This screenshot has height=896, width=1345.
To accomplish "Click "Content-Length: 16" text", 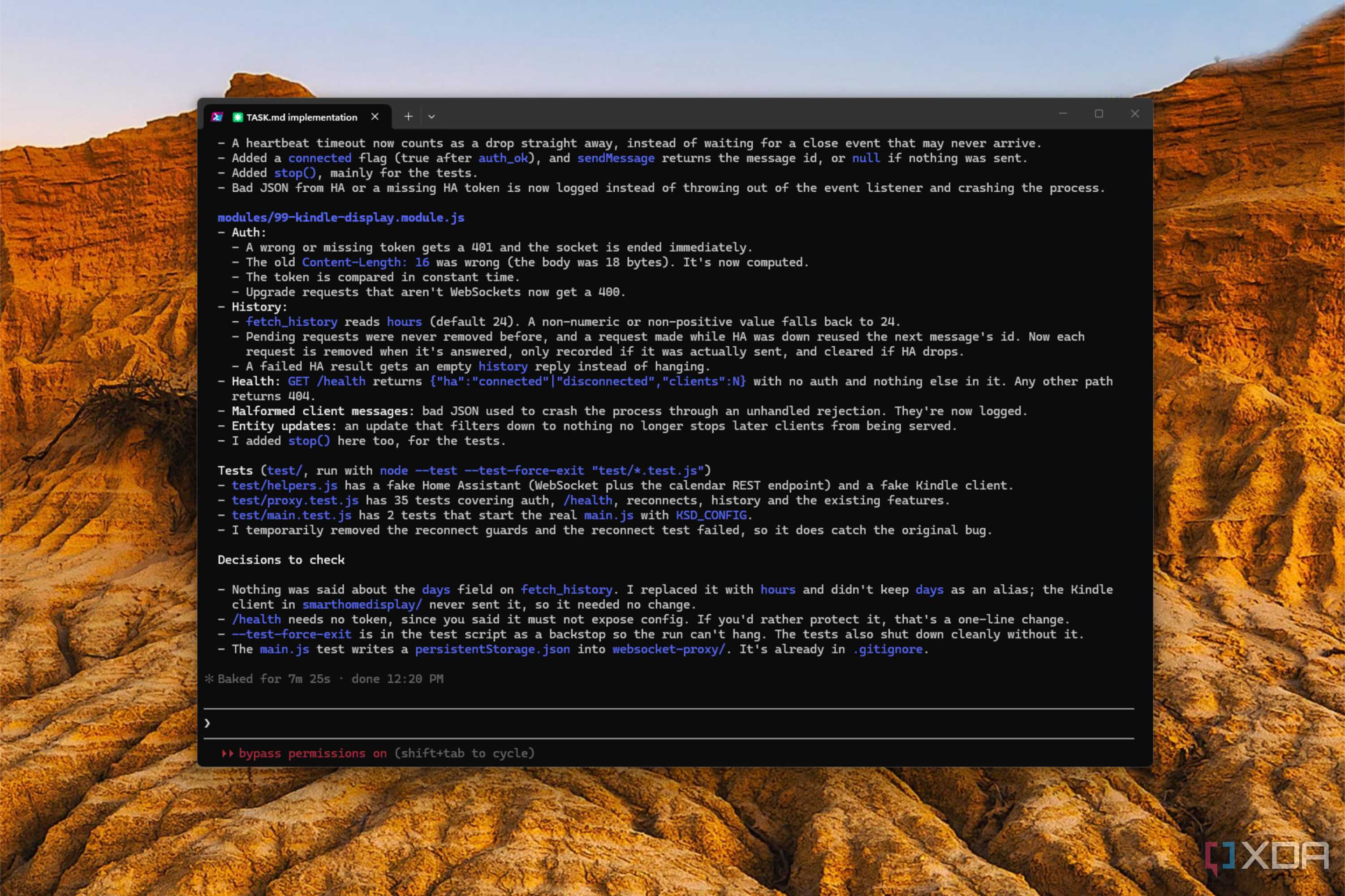I will [365, 262].
